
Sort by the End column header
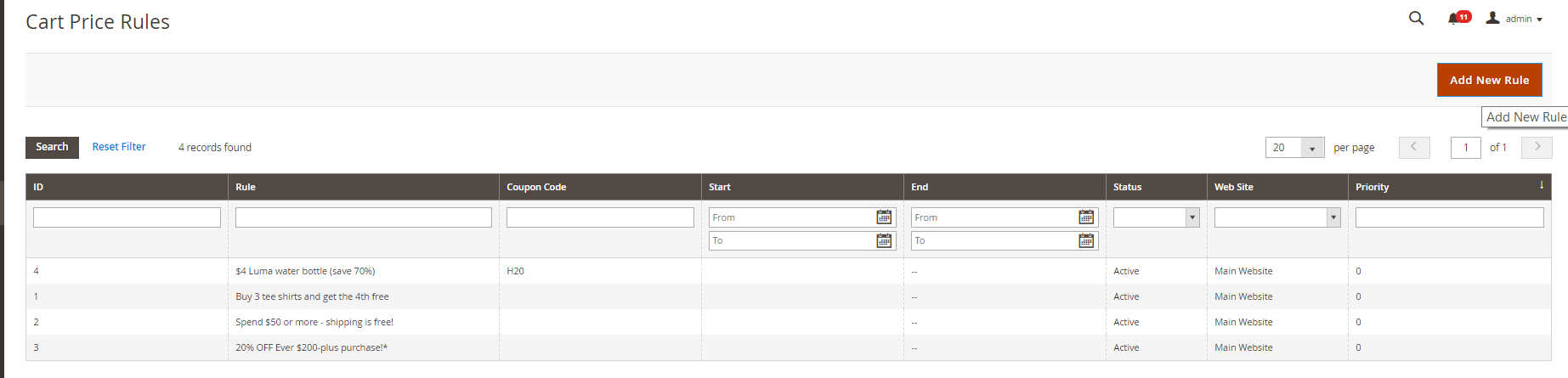(1005, 187)
